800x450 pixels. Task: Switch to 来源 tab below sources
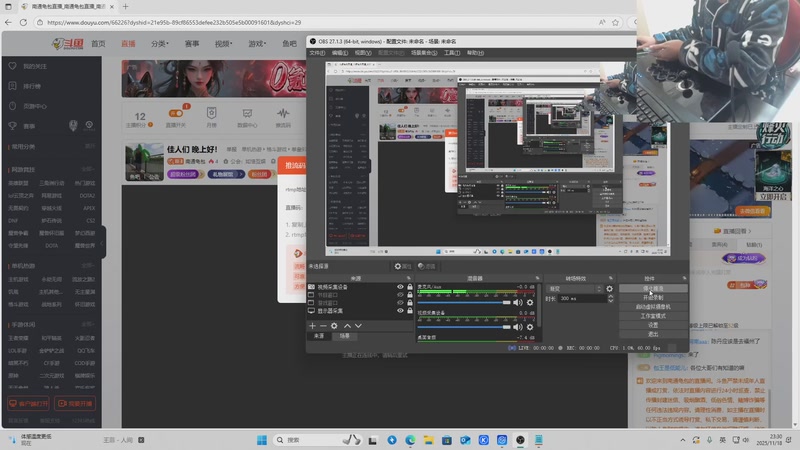tap(319, 336)
